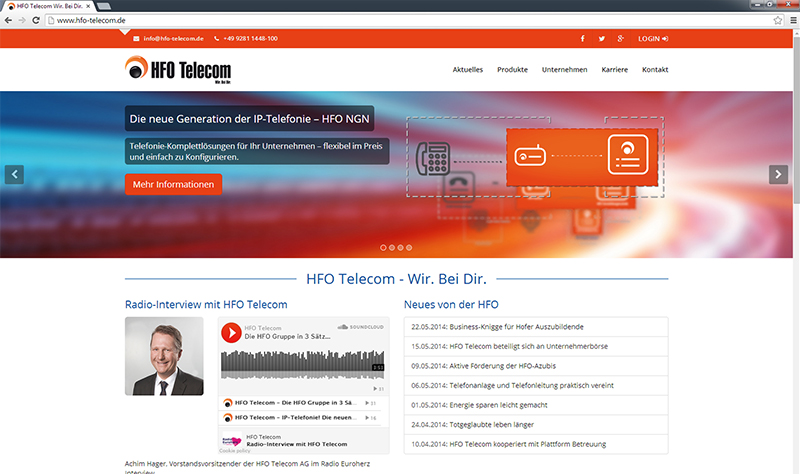Open the Facebook icon in top bar
This screenshot has width=800, height=474.
[x=583, y=38]
